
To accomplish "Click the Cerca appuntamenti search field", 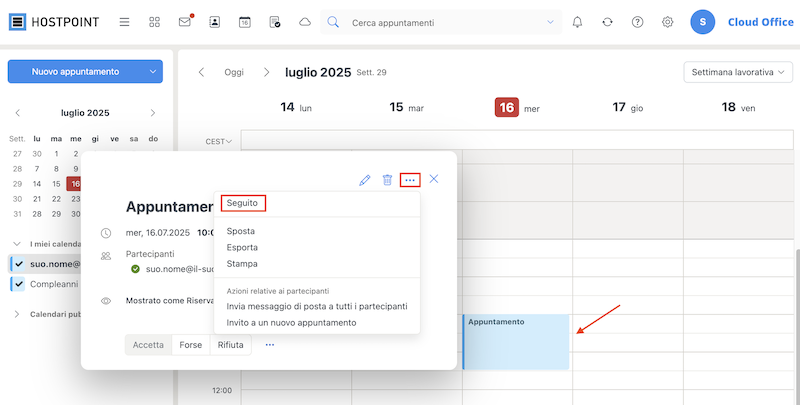I will click(x=443, y=22).
